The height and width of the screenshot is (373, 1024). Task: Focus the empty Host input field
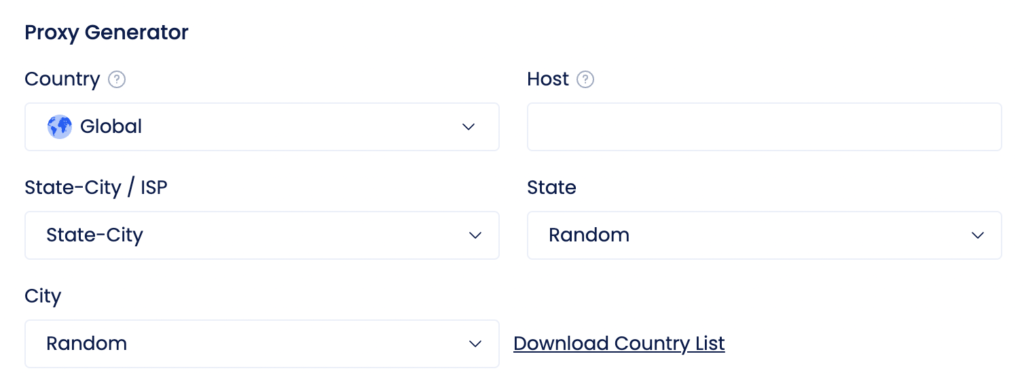coord(764,127)
